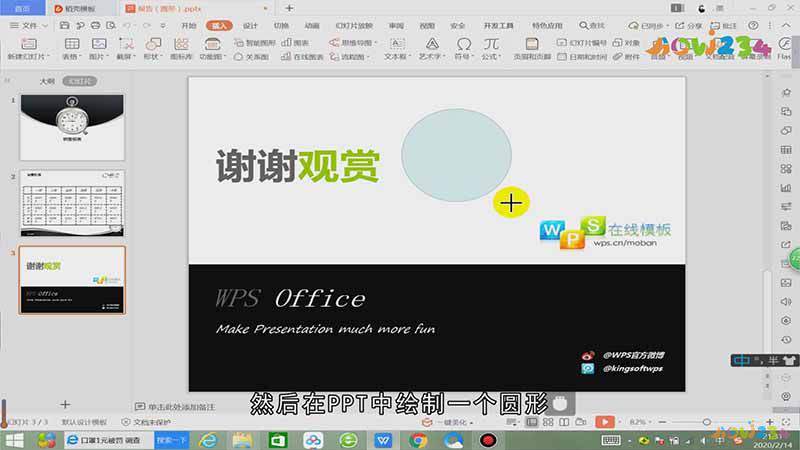Open the 艺术字 WordArt tool
800x450 pixels.
(432, 49)
